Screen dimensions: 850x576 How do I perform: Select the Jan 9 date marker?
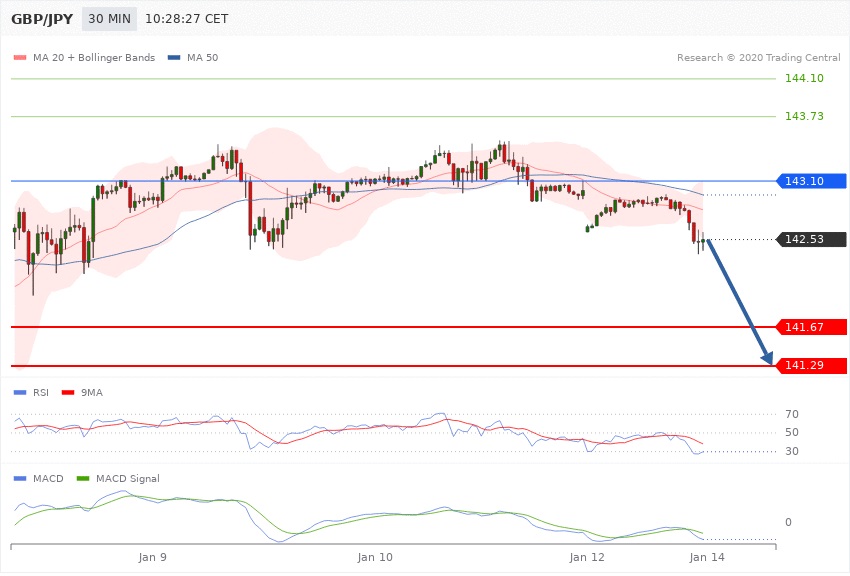click(x=153, y=556)
